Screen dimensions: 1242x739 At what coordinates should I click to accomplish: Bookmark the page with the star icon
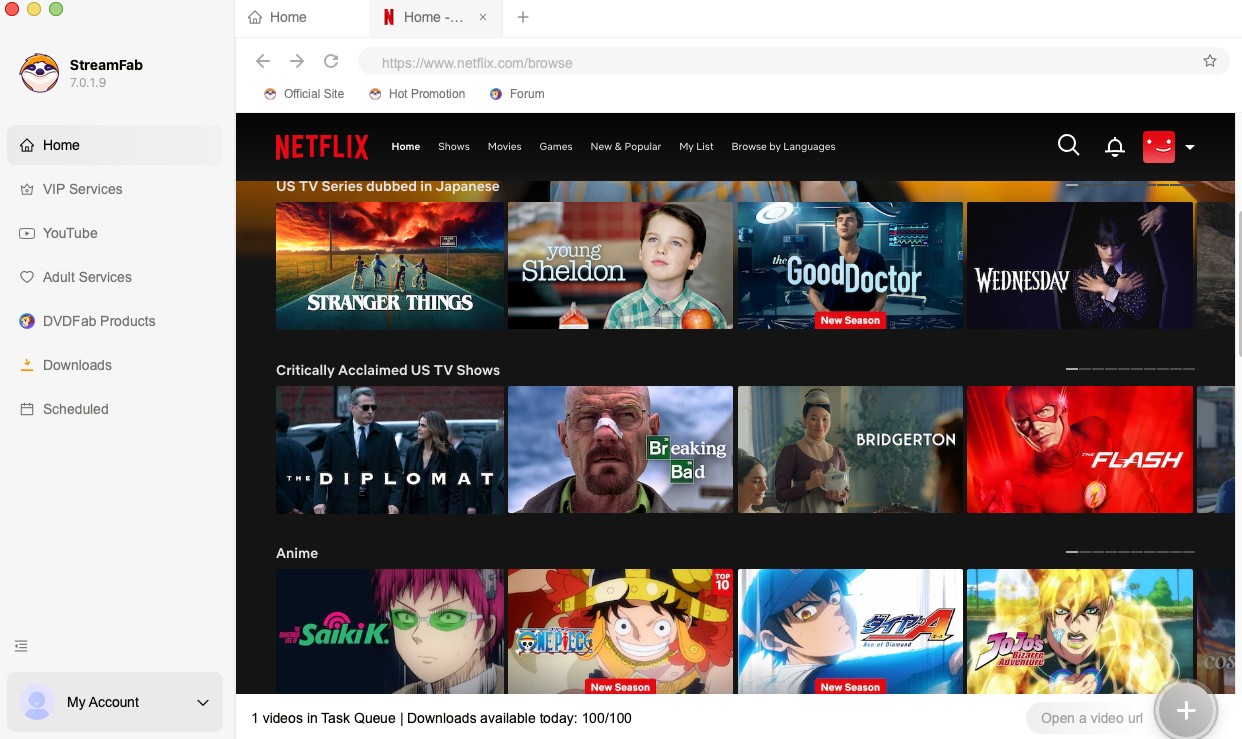pyautogui.click(x=1210, y=61)
